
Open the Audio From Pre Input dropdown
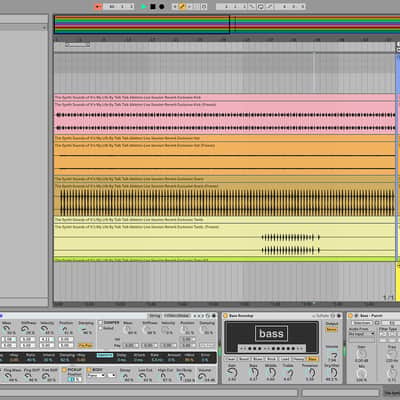(362, 334)
